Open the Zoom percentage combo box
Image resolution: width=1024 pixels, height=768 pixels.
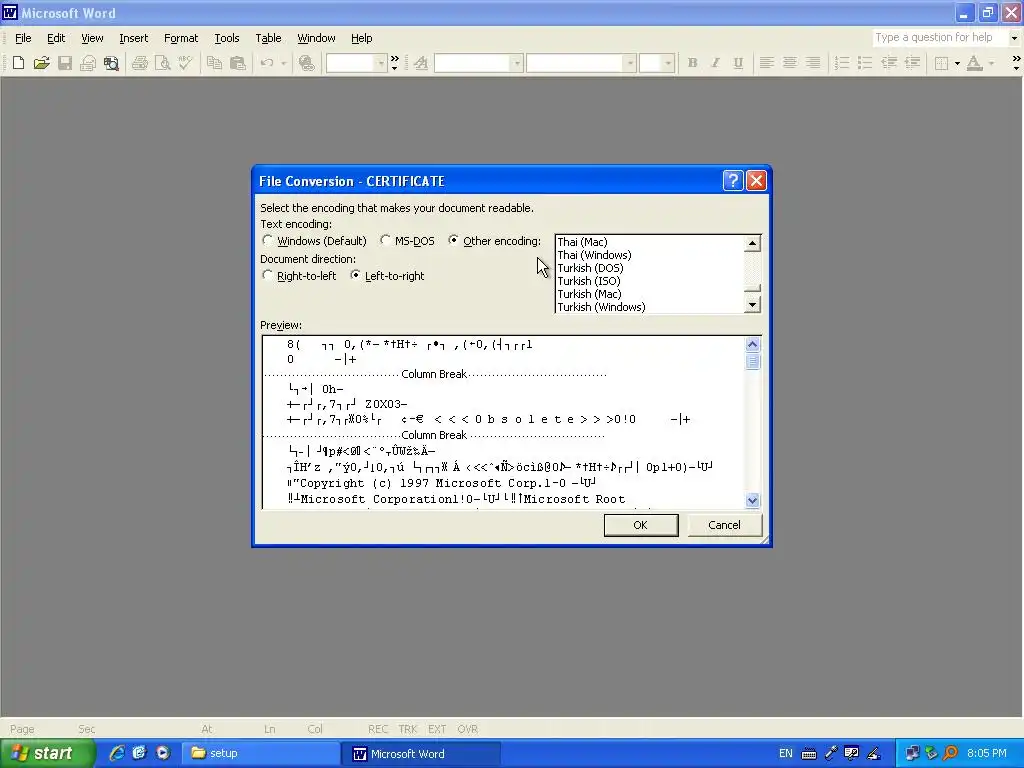(x=357, y=63)
